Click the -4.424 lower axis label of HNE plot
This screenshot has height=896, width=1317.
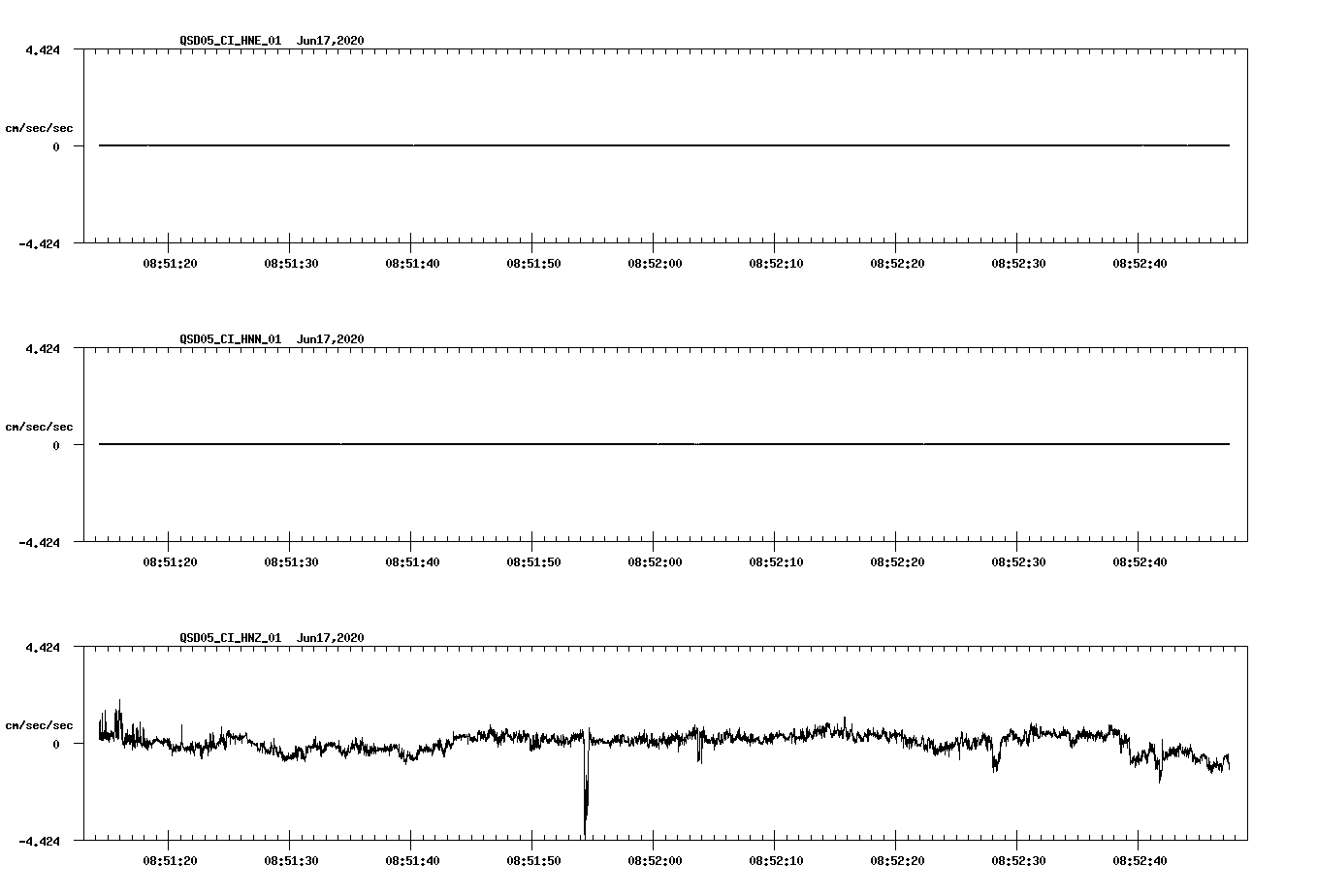point(39,244)
